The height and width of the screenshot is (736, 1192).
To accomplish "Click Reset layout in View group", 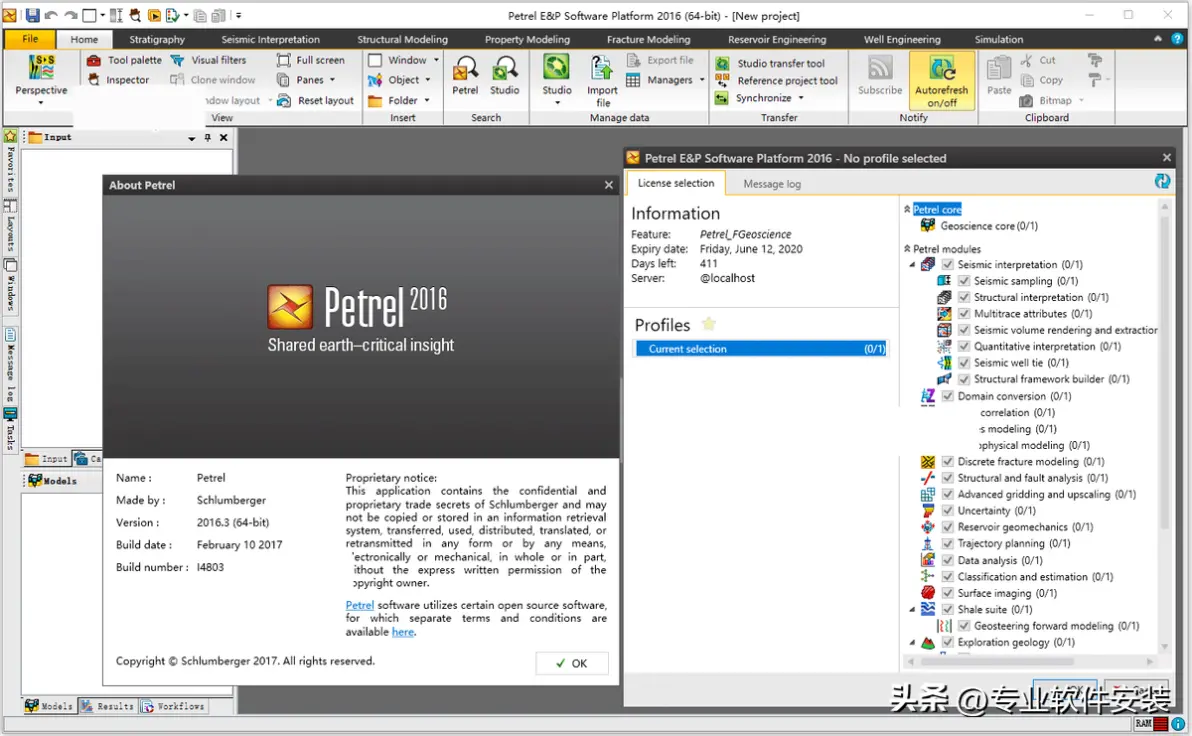I will pos(315,100).
